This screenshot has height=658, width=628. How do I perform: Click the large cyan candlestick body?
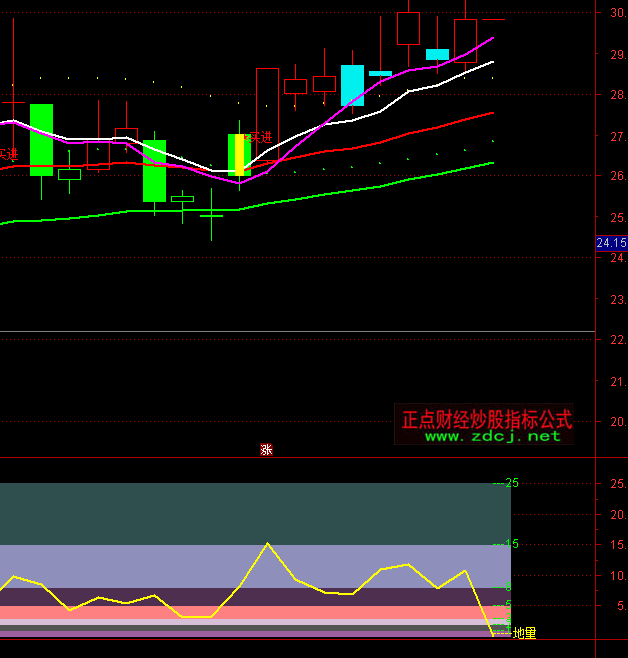352,86
